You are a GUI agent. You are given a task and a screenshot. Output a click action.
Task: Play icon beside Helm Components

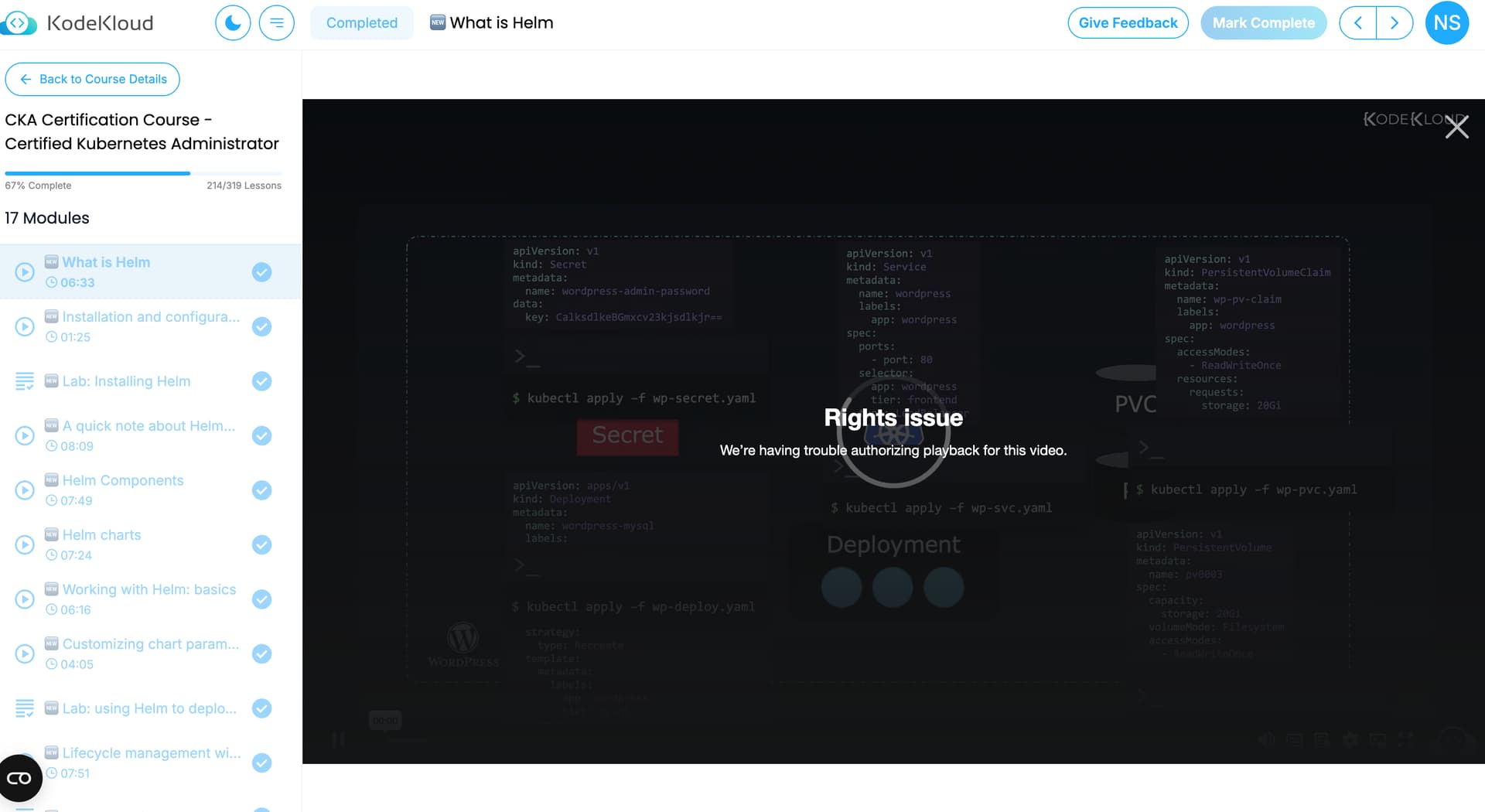pyautogui.click(x=25, y=490)
